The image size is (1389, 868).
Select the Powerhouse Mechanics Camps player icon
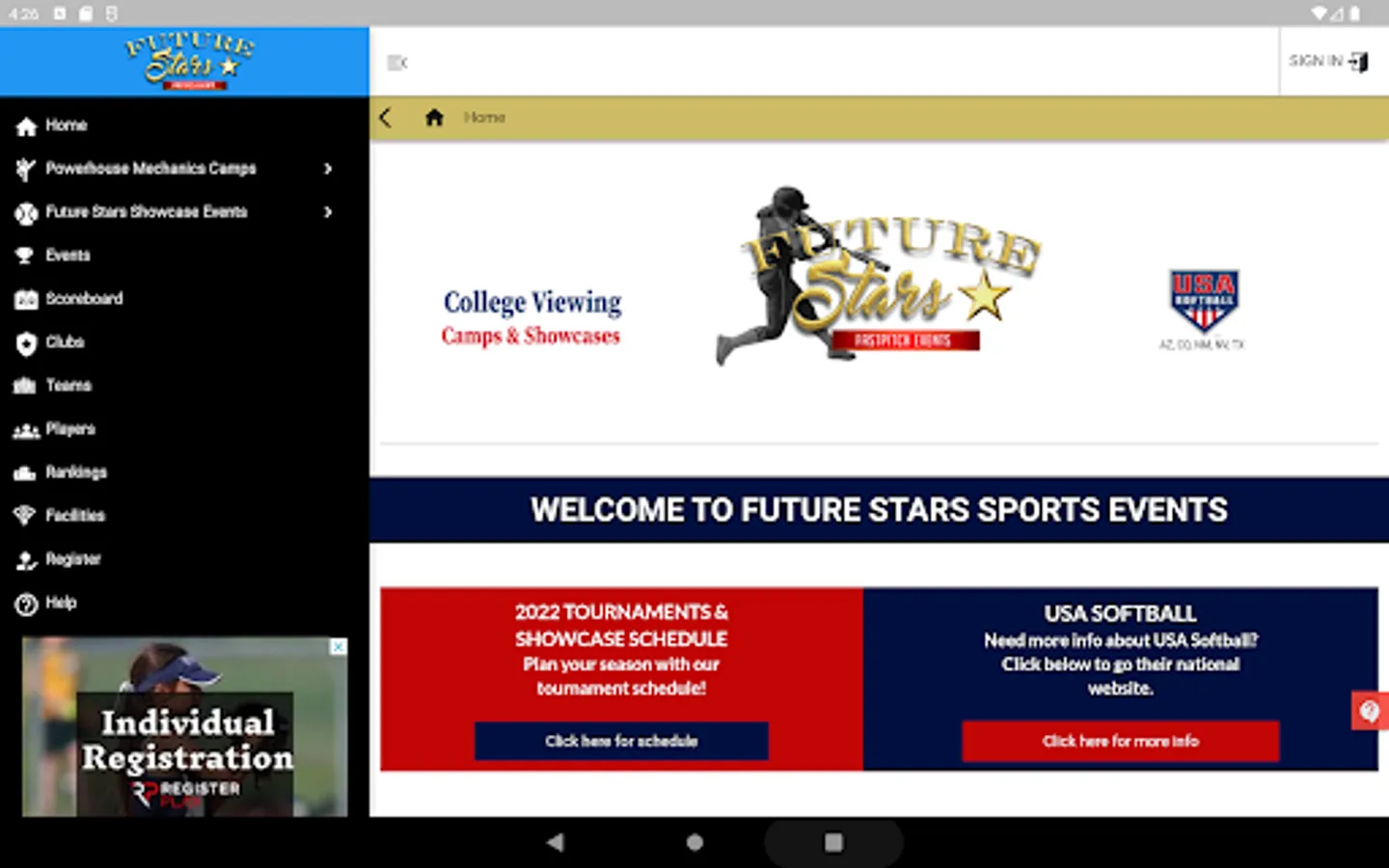(x=26, y=170)
